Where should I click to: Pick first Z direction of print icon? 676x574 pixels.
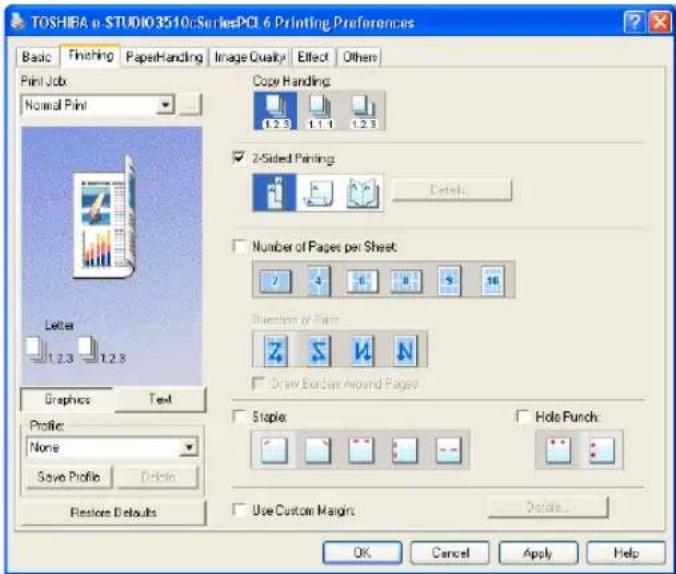tap(275, 351)
